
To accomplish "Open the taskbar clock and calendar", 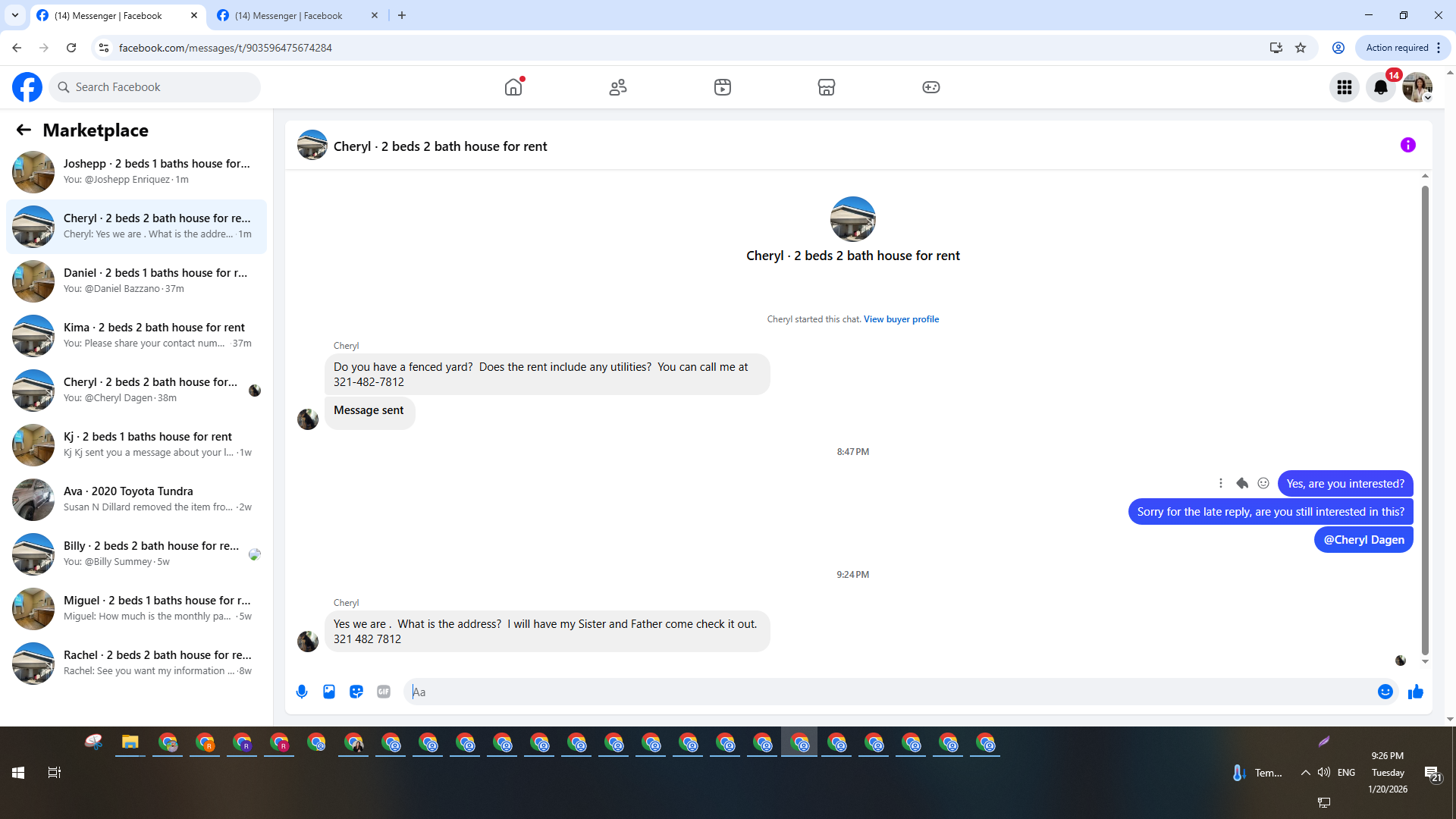I will pyautogui.click(x=1388, y=773).
